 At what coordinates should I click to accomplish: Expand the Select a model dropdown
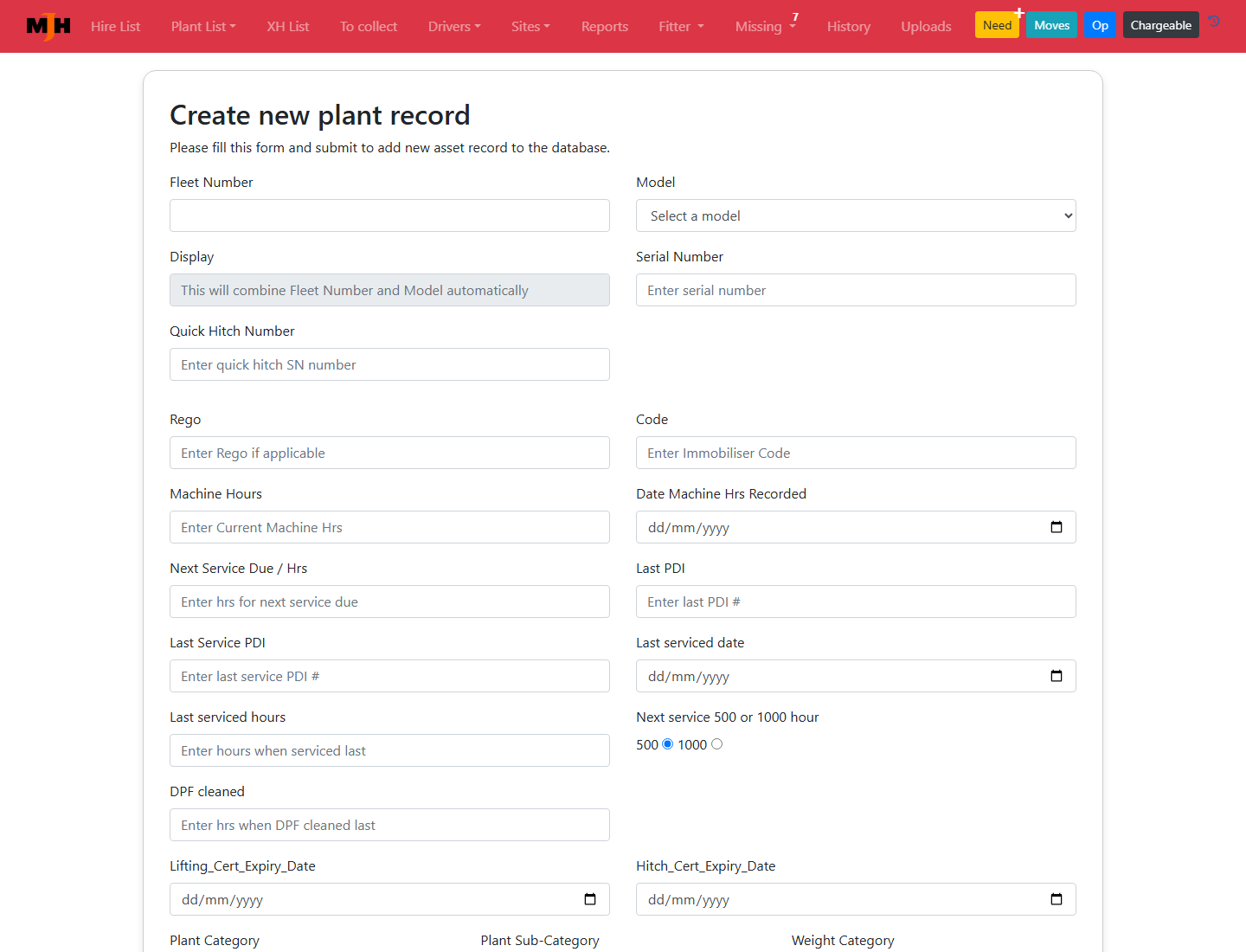[x=856, y=215]
